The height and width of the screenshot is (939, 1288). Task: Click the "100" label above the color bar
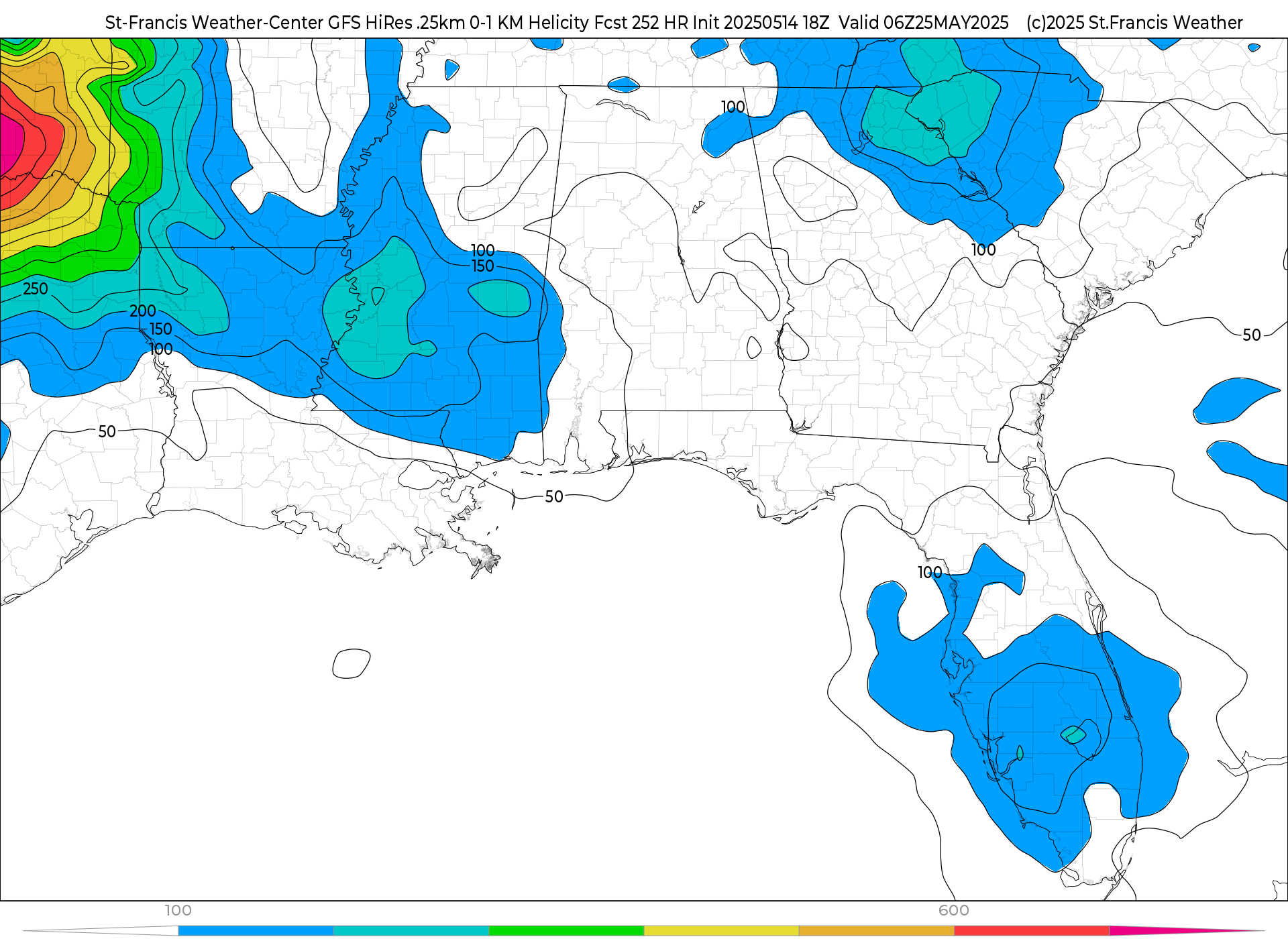pyautogui.click(x=178, y=910)
